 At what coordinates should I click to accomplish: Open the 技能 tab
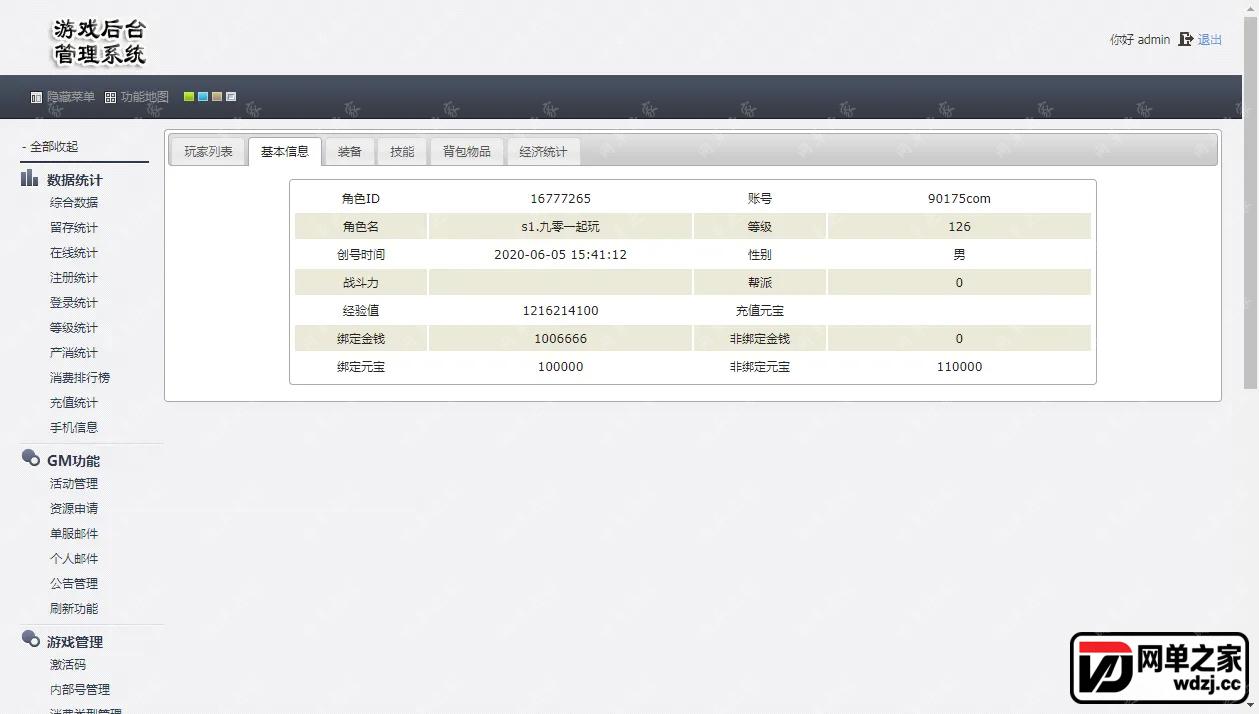(x=402, y=152)
